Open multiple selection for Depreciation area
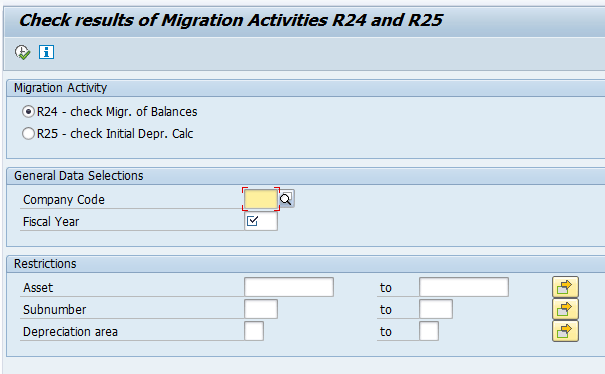Viewport: 605px width, 374px height. point(565,331)
